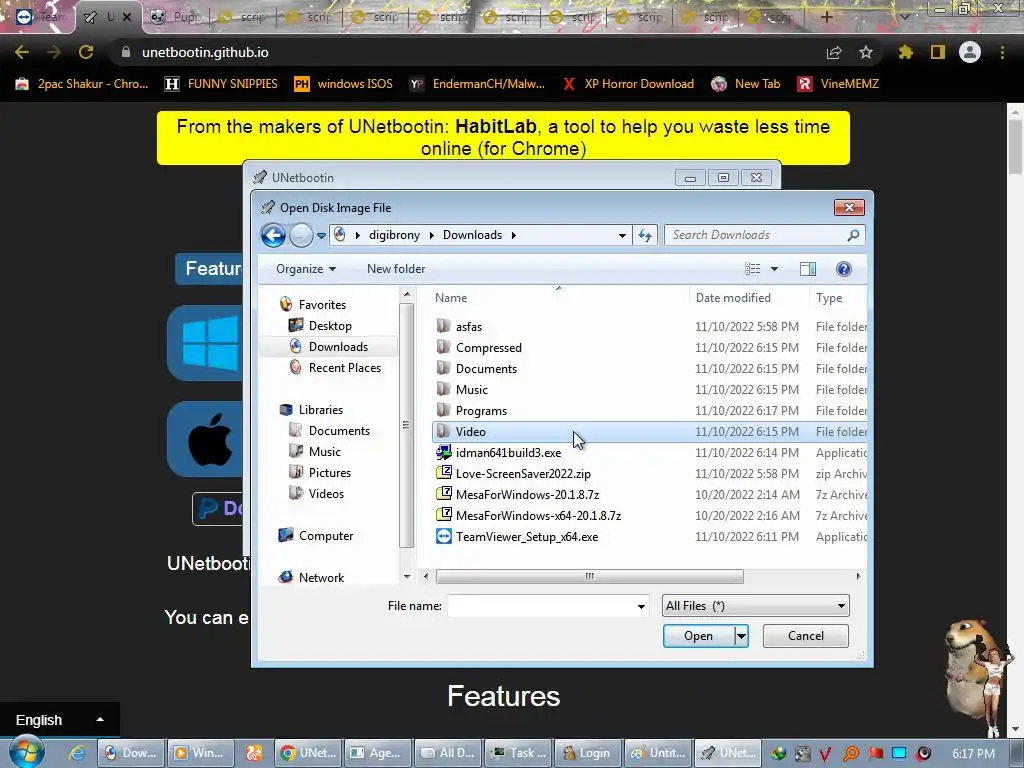Sort by Name column header
This screenshot has height=768, width=1024.
point(451,298)
